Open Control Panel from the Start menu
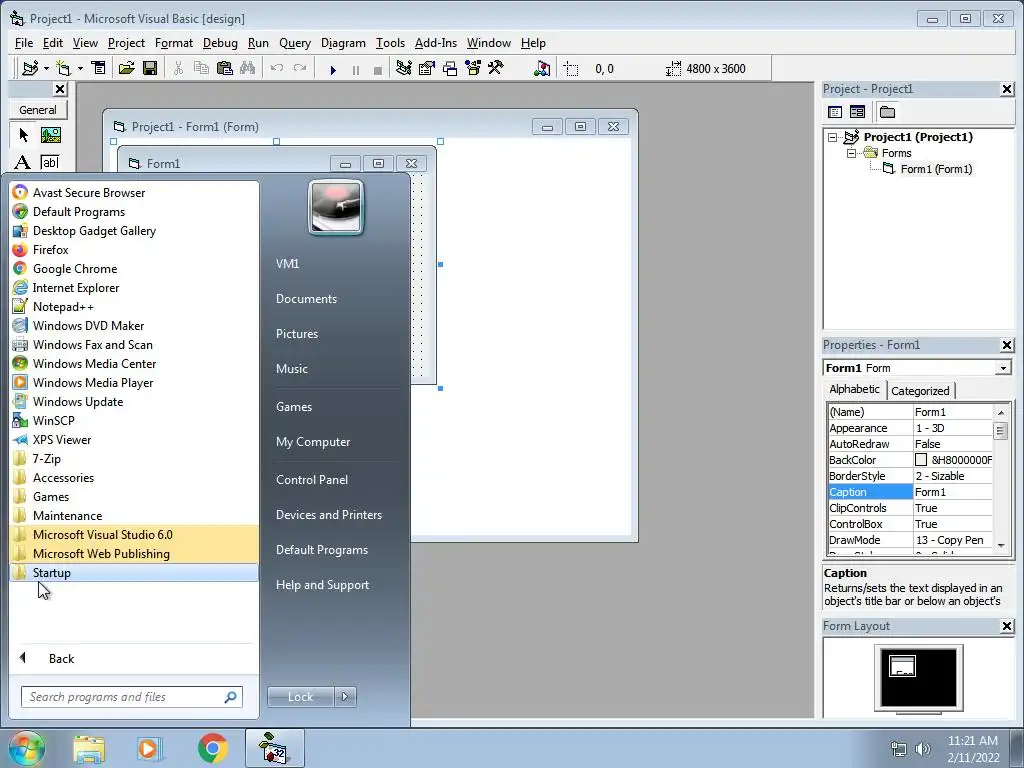Image resolution: width=1024 pixels, height=768 pixels. [312, 479]
